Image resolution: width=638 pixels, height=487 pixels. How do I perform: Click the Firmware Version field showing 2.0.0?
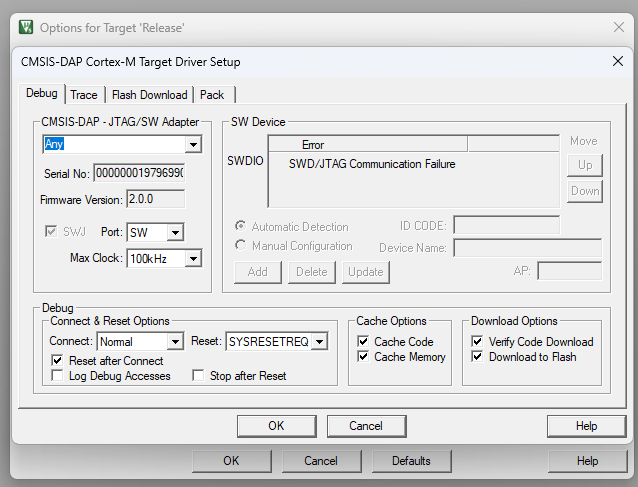[x=155, y=199]
